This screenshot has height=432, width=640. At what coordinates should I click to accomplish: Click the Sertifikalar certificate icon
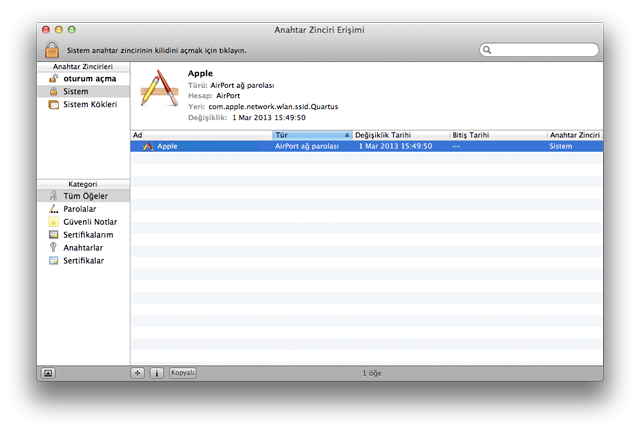click(x=53, y=261)
